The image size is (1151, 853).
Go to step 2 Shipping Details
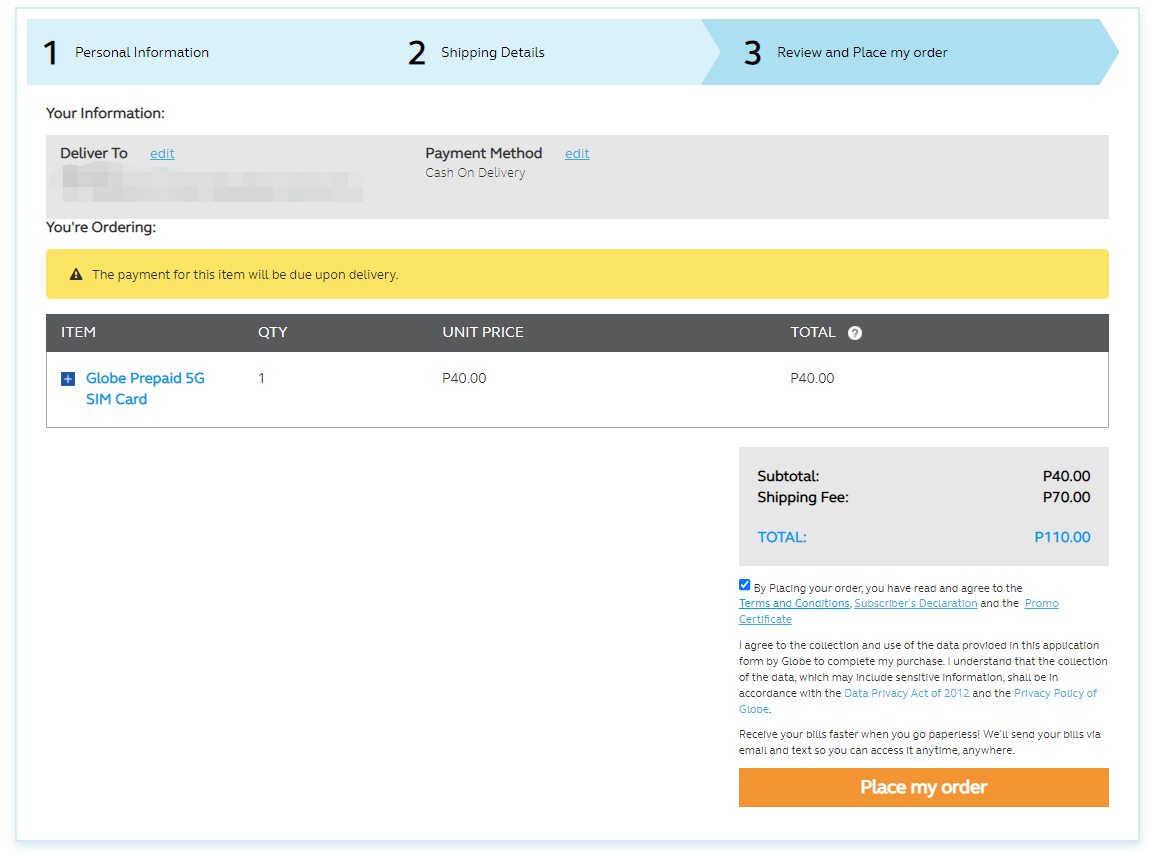click(x=476, y=52)
